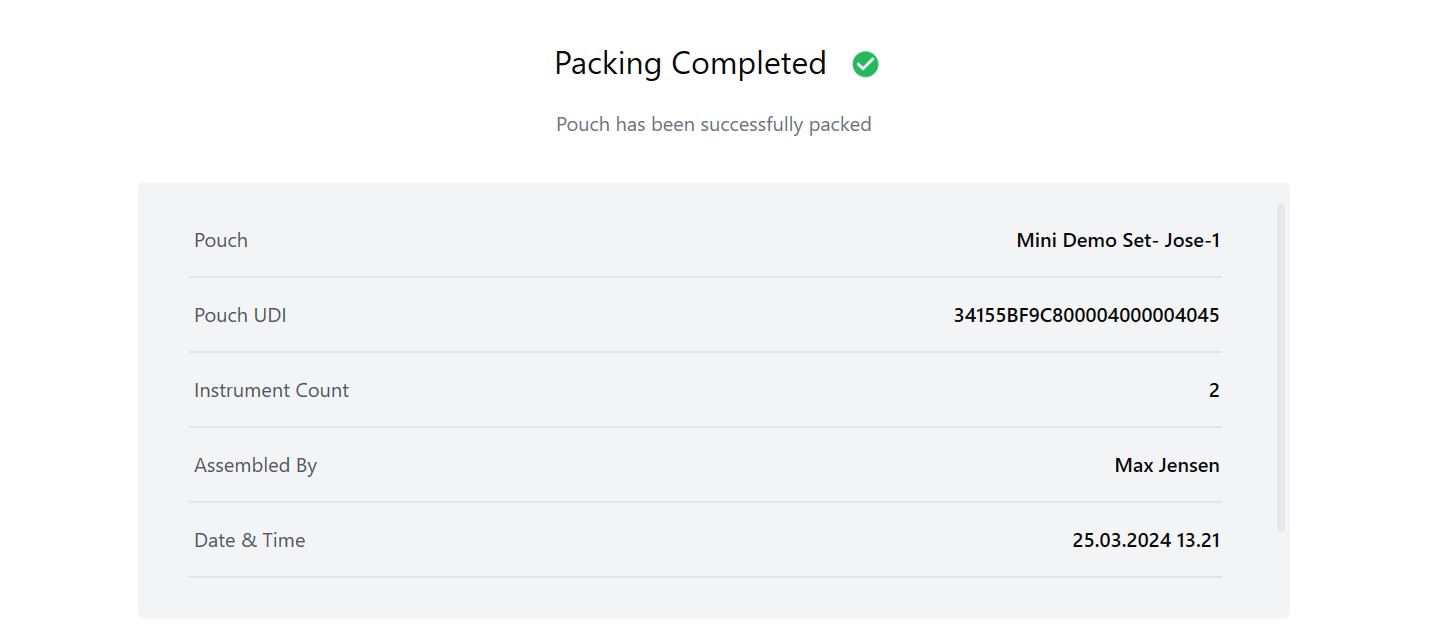
Task: Click the Instrument Count label
Action: (271, 390)
